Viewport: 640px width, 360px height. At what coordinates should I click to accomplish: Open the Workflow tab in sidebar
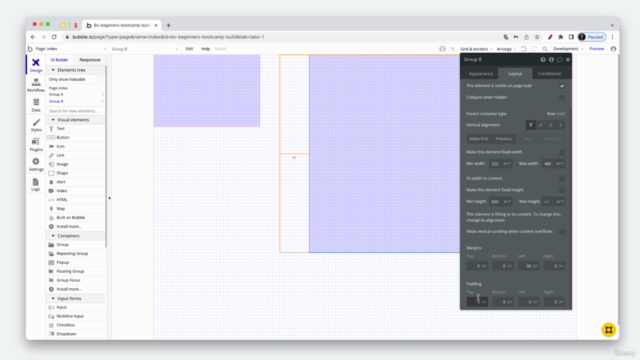pyautogui.click(x=36, y=85)
